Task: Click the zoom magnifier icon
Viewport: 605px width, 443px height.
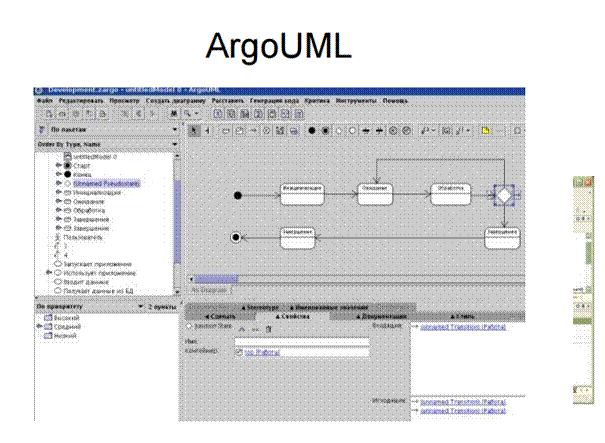Action: coord(188,114)
